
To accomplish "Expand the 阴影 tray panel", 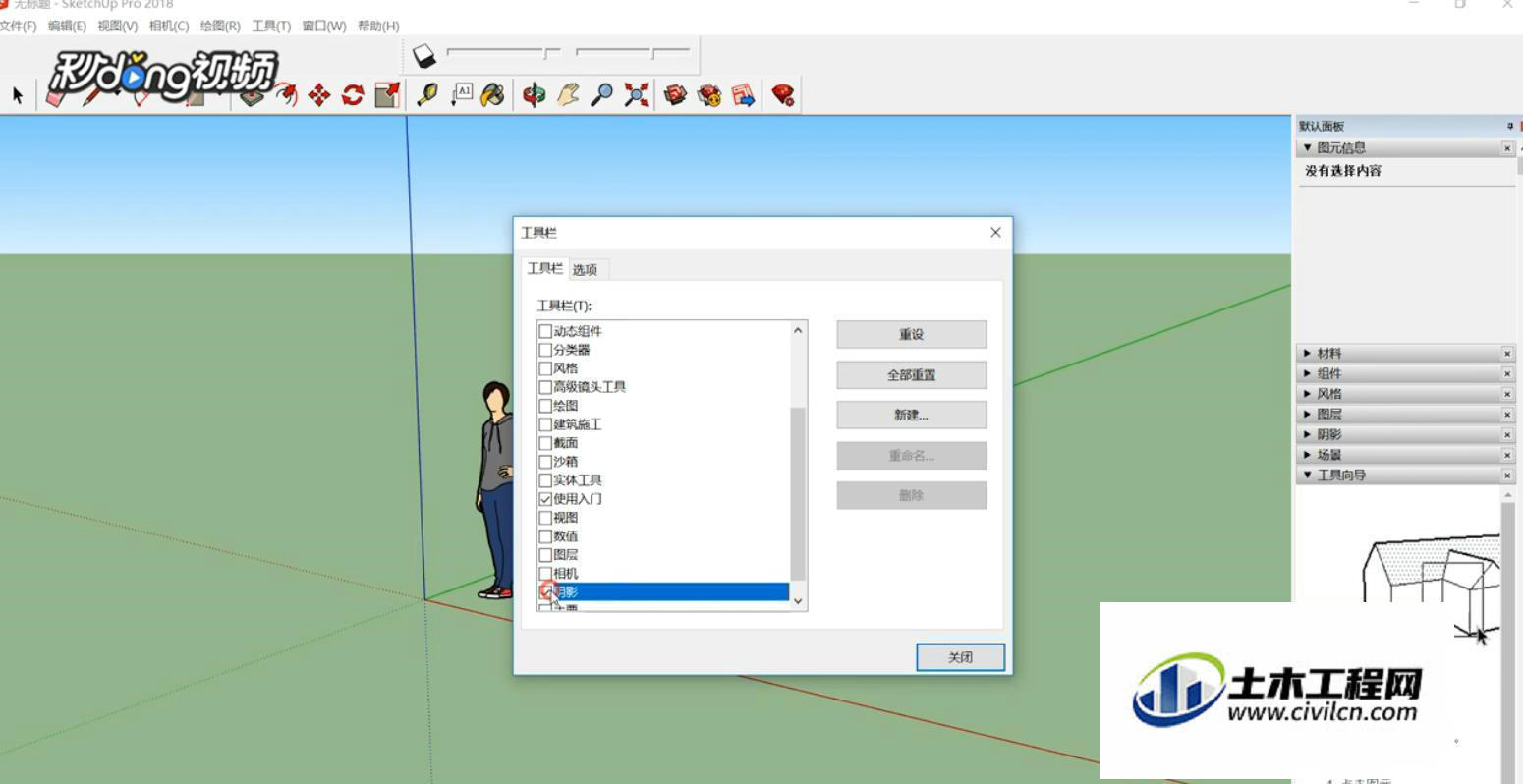I will pyautogui.click(x=1307, y=434).
